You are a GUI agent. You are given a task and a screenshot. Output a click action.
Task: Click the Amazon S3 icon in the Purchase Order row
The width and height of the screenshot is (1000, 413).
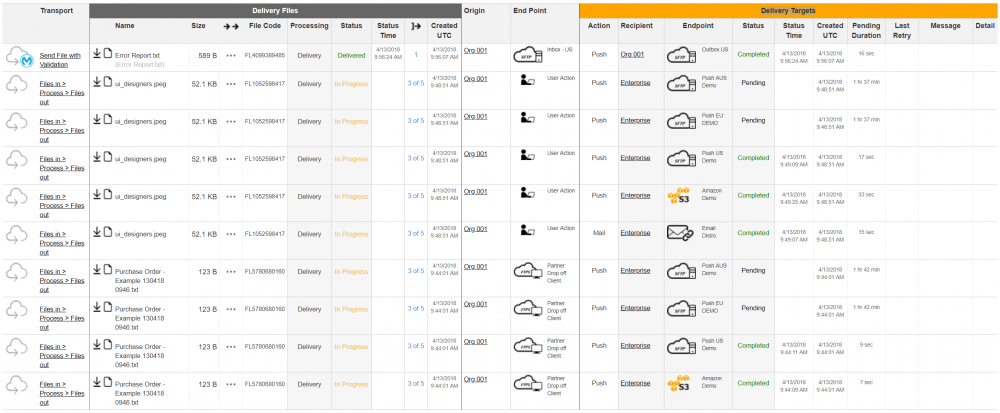point(681,382)
